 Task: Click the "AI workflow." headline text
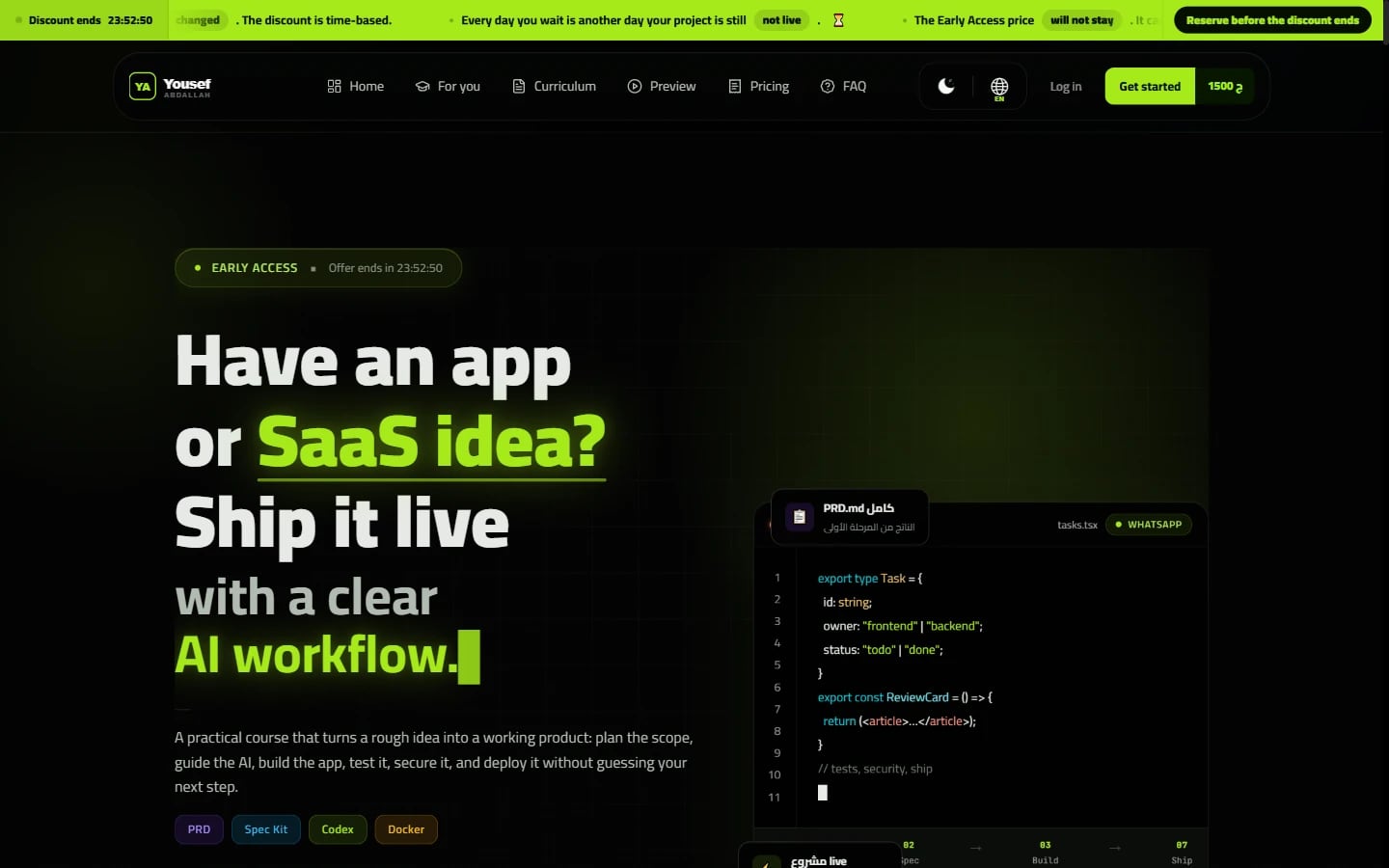coord(316,656)
